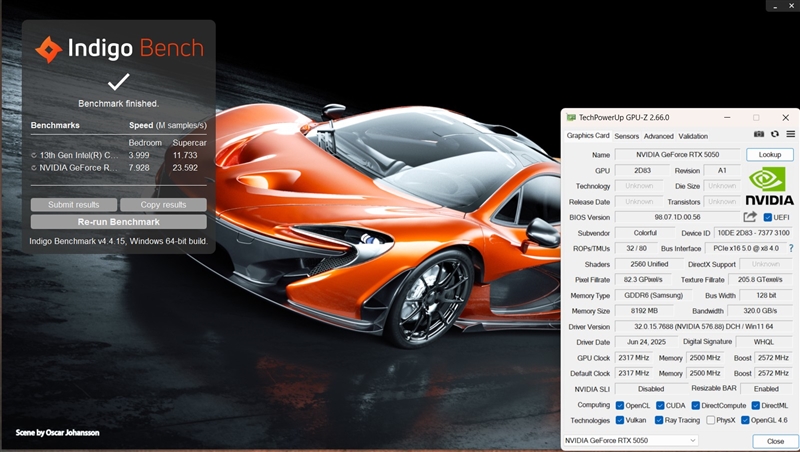This screenshot has height=452, width=800.
Task: Click the NVIDIA logo in GPU-Z
Action: click(769, 187)
